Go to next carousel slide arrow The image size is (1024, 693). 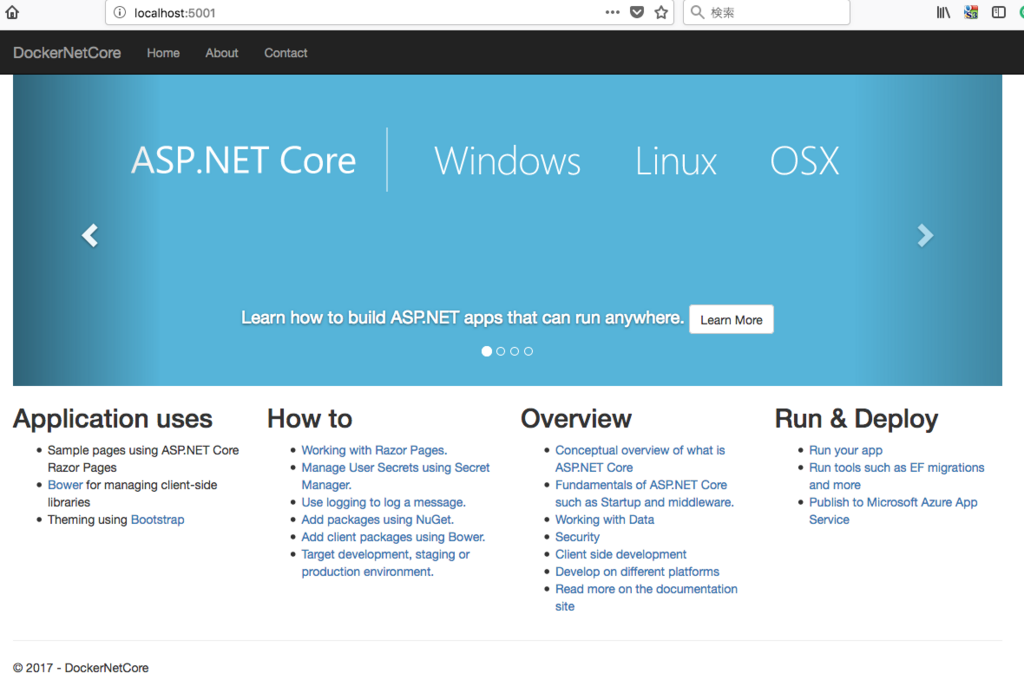coord(925,235)
